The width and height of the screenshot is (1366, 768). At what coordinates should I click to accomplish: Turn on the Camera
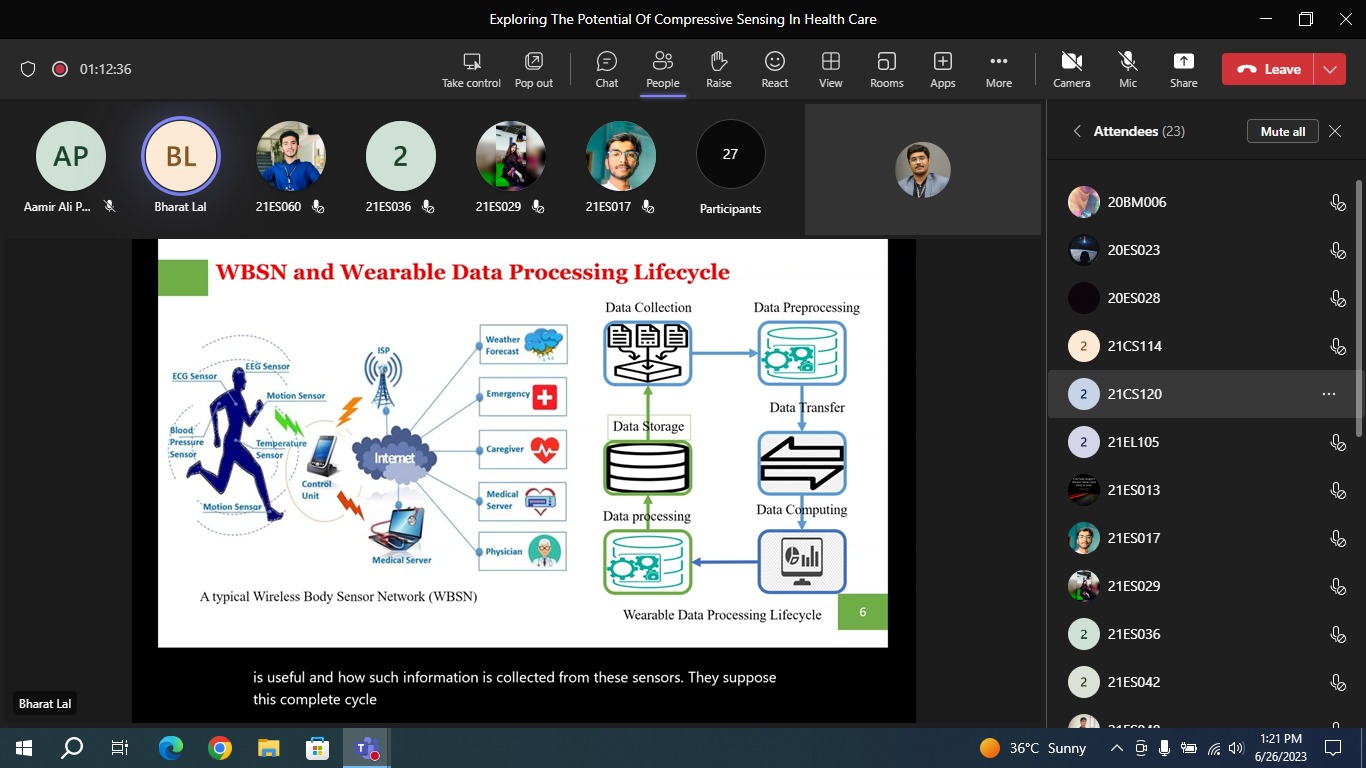click(x=1072, y=69)
